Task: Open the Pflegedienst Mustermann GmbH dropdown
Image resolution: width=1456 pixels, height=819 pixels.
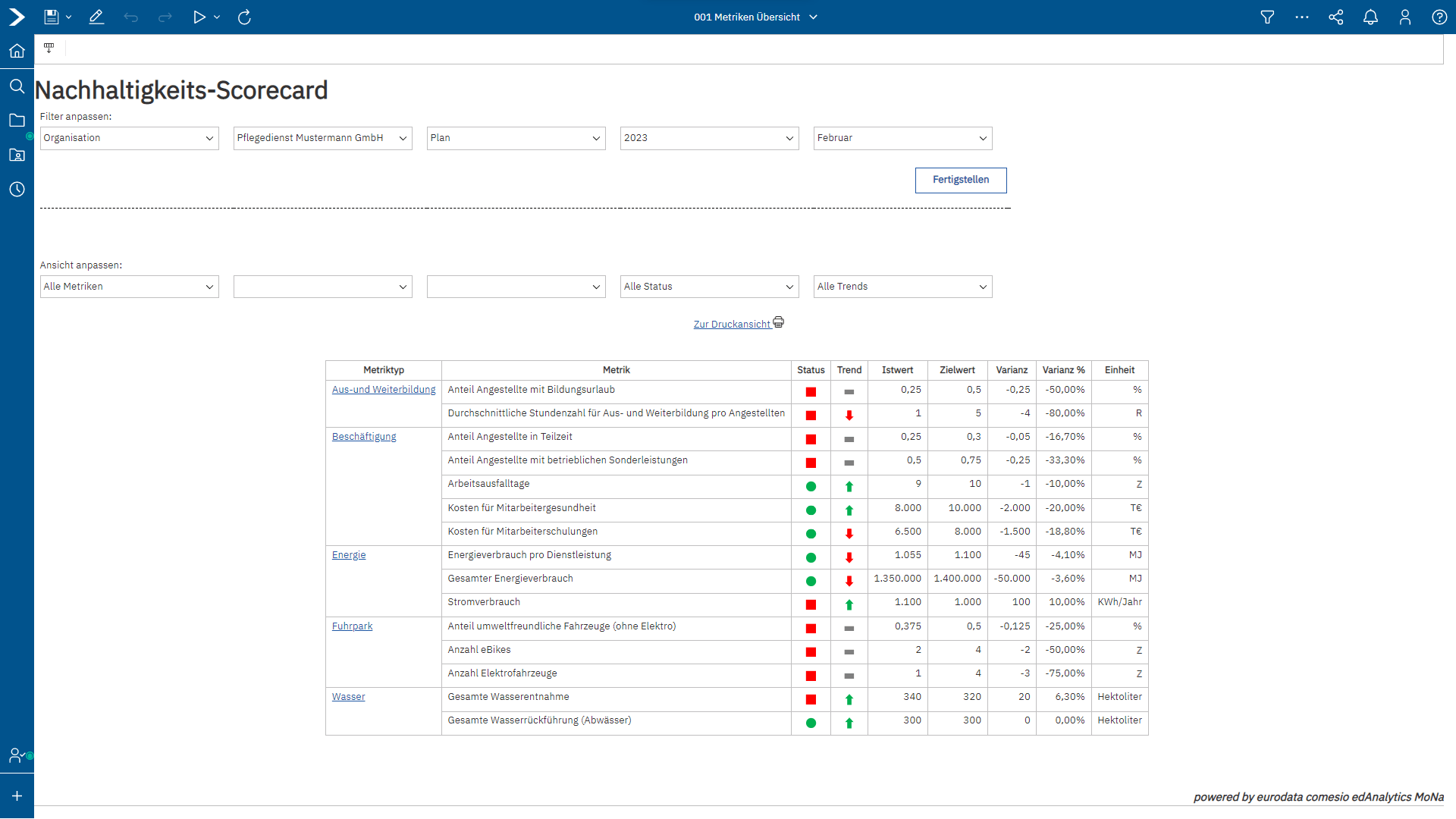Action: tap(322, 138)
